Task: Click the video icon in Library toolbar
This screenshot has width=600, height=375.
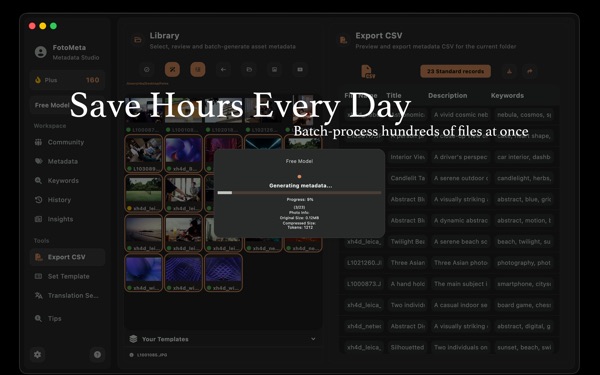Action: [x=300, y=70]
